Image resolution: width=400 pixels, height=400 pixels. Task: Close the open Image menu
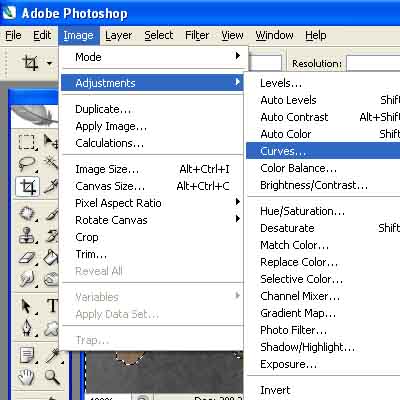click(x=79, y=35)
